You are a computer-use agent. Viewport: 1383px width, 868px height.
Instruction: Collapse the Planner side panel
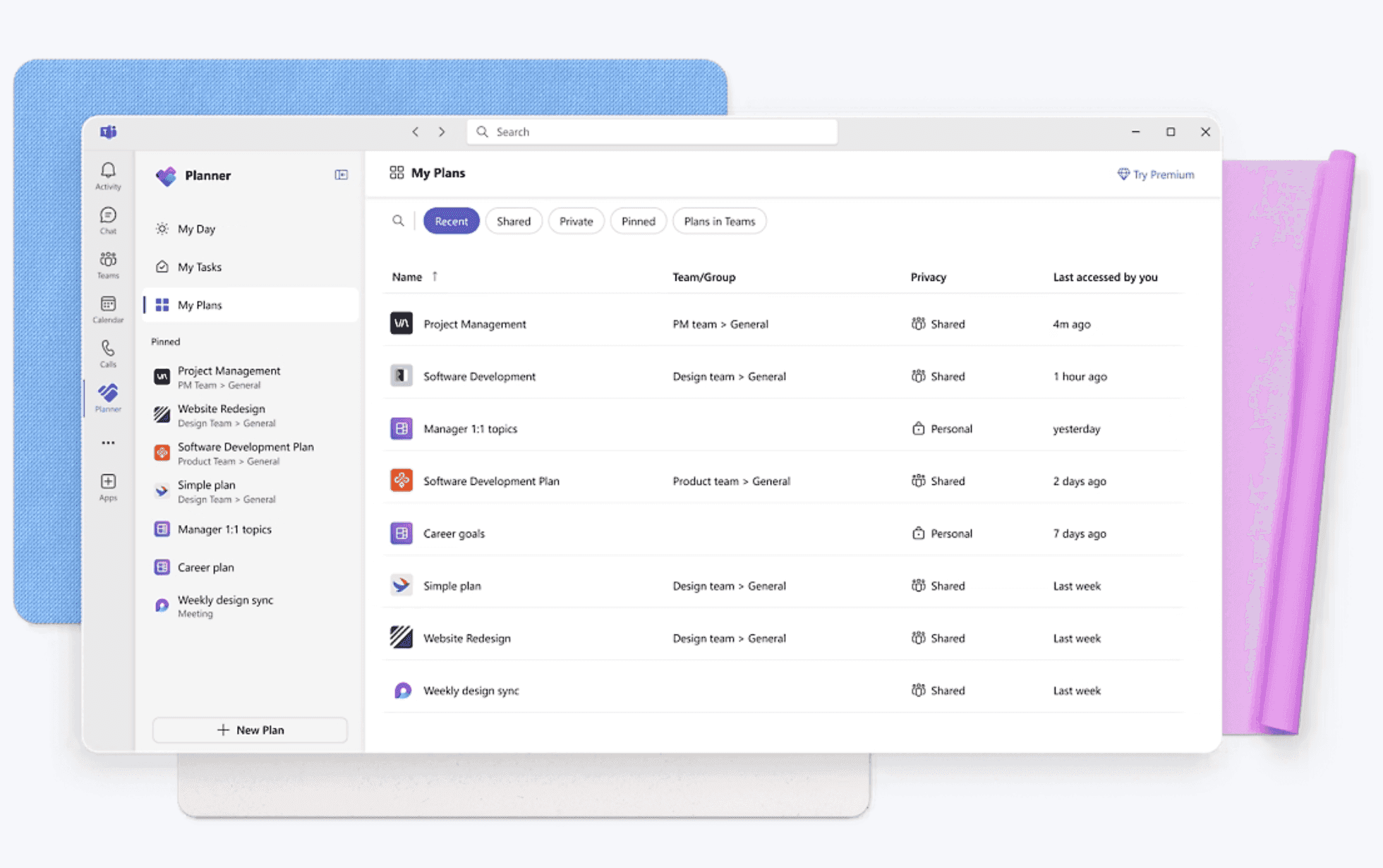pos(341,175)
